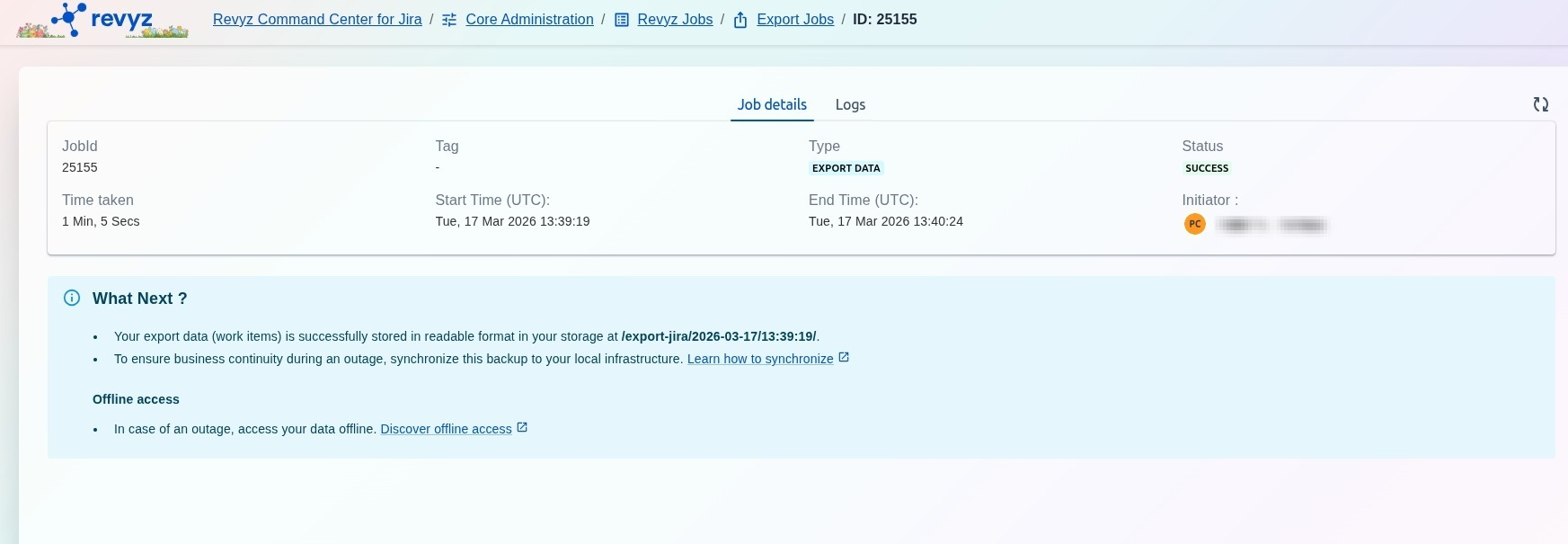
Task: Click the Export Jobs share icon
Action: 740,20
